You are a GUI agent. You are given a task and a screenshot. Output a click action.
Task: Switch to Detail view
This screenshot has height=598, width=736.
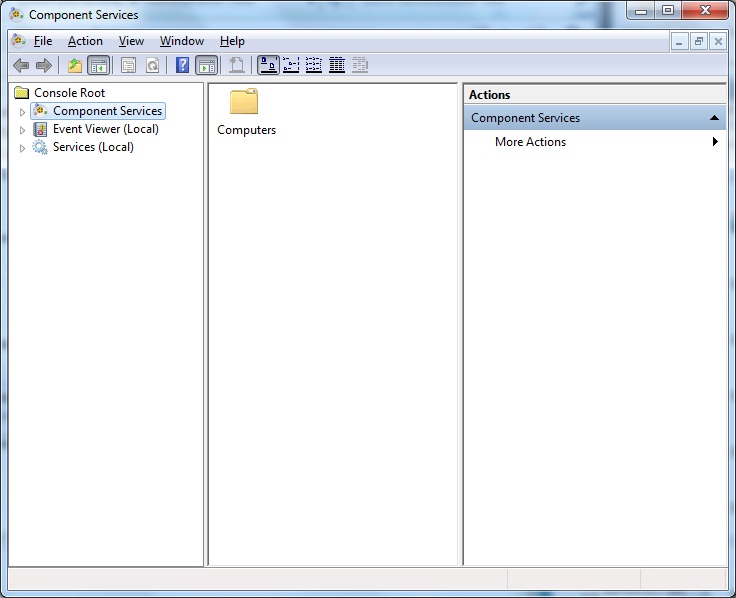[x=337, y=65]
